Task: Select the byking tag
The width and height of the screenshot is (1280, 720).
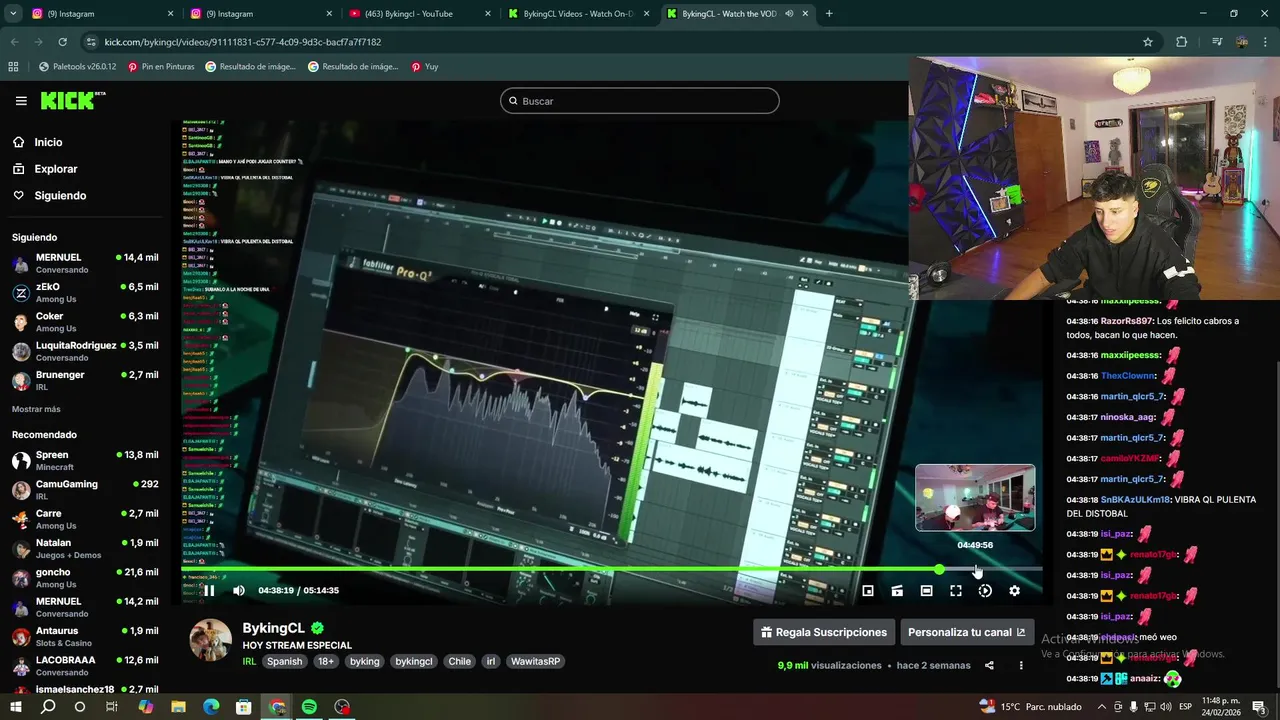Action: tap(365, 661)
